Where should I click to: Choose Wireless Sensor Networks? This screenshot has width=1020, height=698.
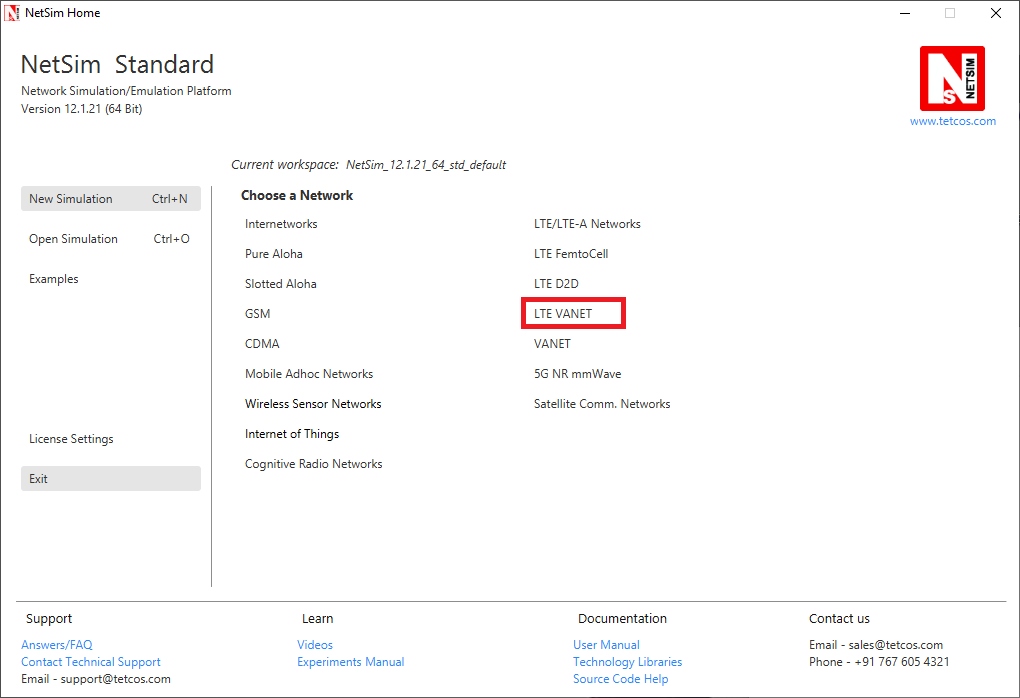click(313, 403)
